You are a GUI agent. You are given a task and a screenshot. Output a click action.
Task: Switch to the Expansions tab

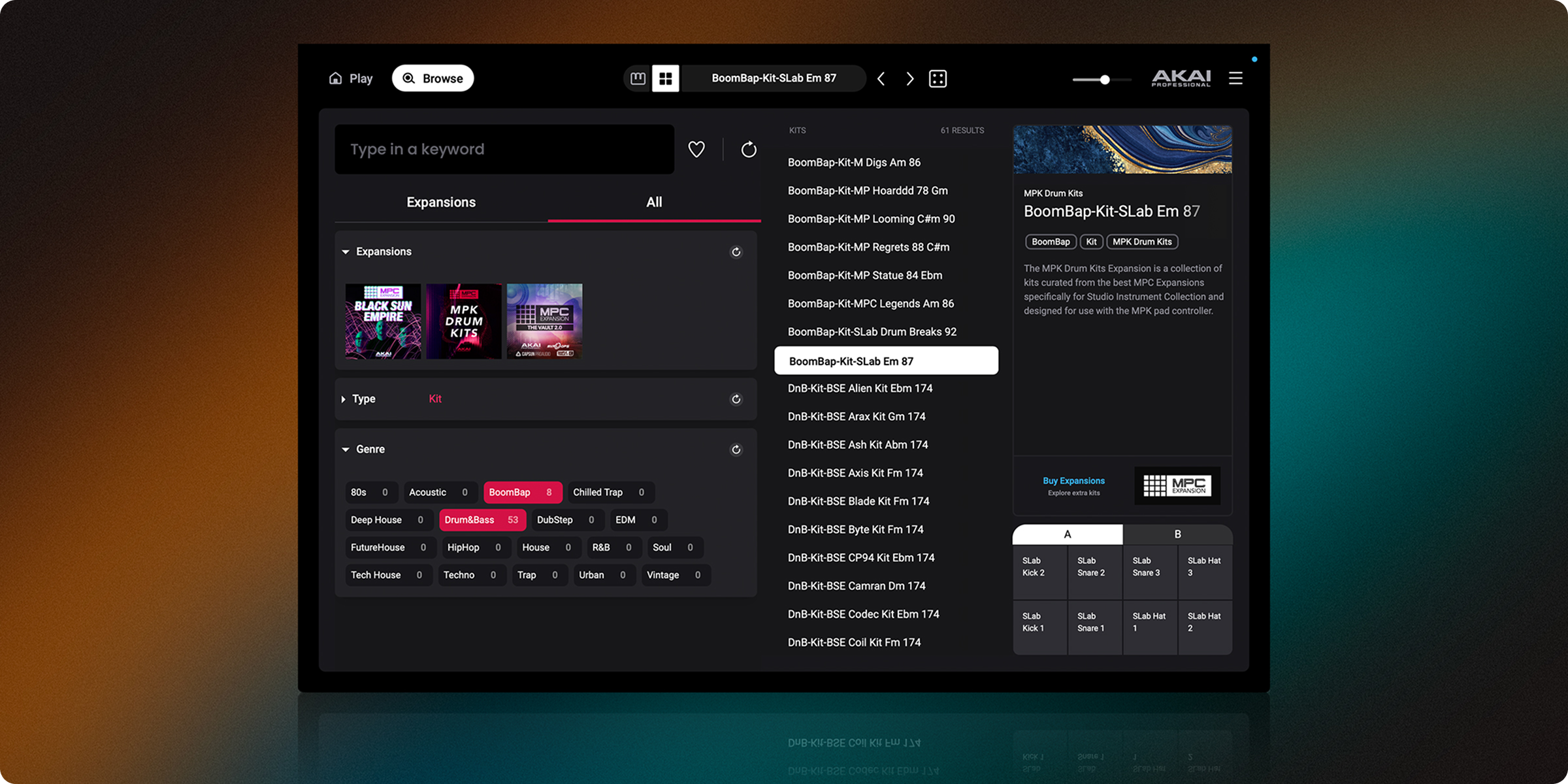tap(441, 203)
